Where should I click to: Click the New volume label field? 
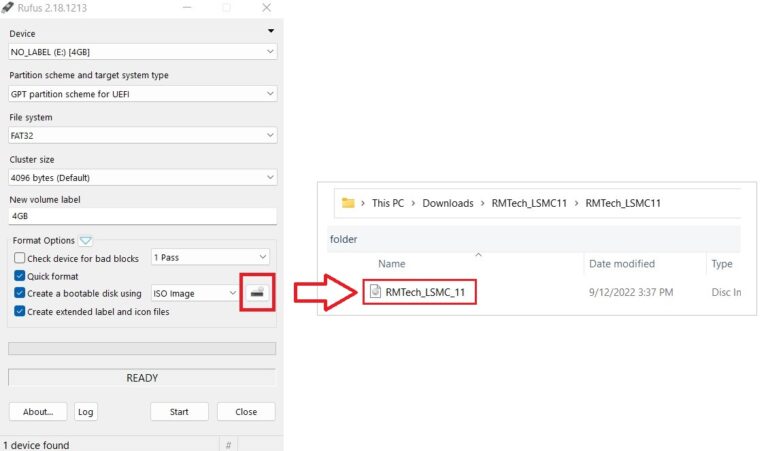coord(143,216)
